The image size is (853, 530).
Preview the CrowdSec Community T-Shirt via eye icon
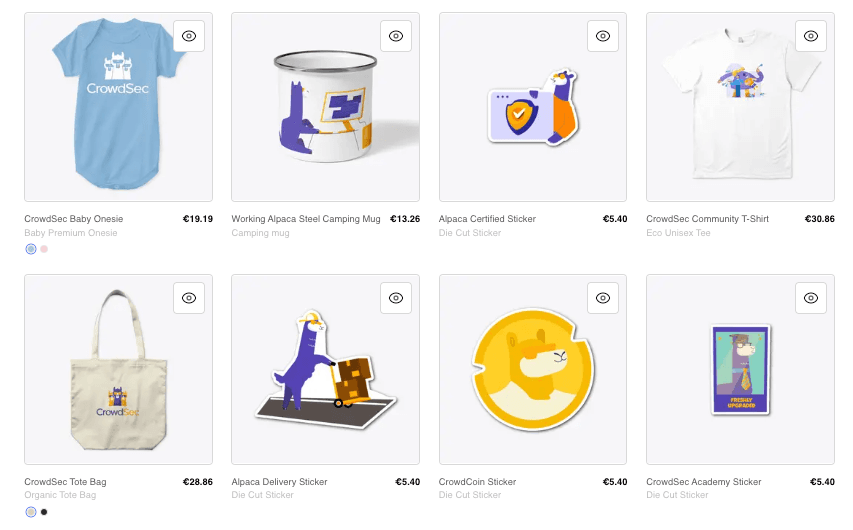click(811, 35)
